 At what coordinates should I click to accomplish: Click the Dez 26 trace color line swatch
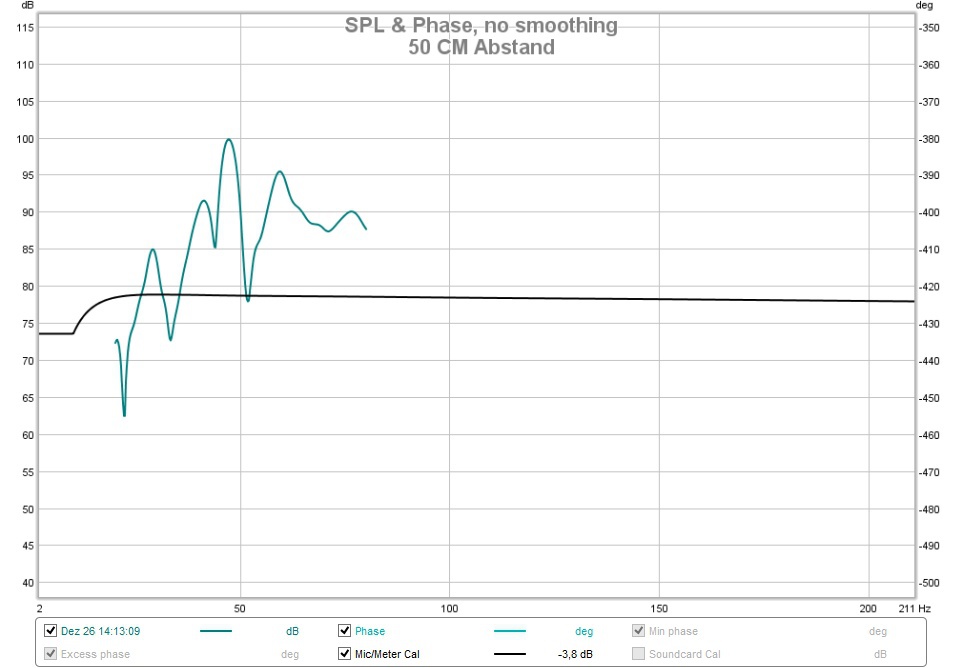(x=216, y=631)
